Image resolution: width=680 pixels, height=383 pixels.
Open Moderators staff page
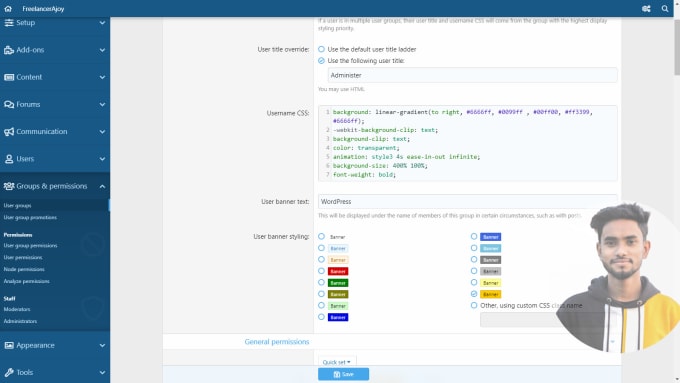17,309
